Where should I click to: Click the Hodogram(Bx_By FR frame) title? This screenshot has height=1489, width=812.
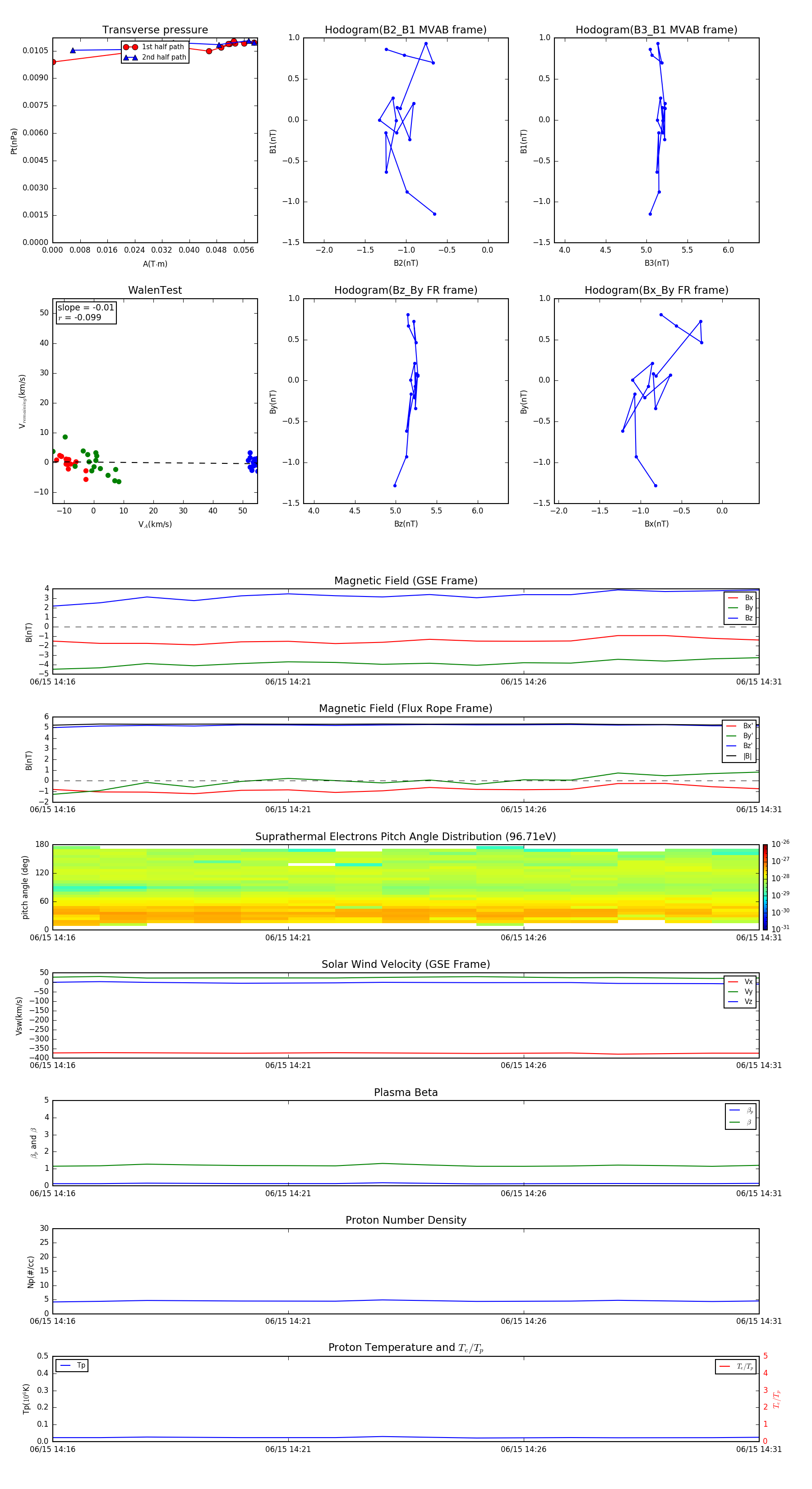656,290
